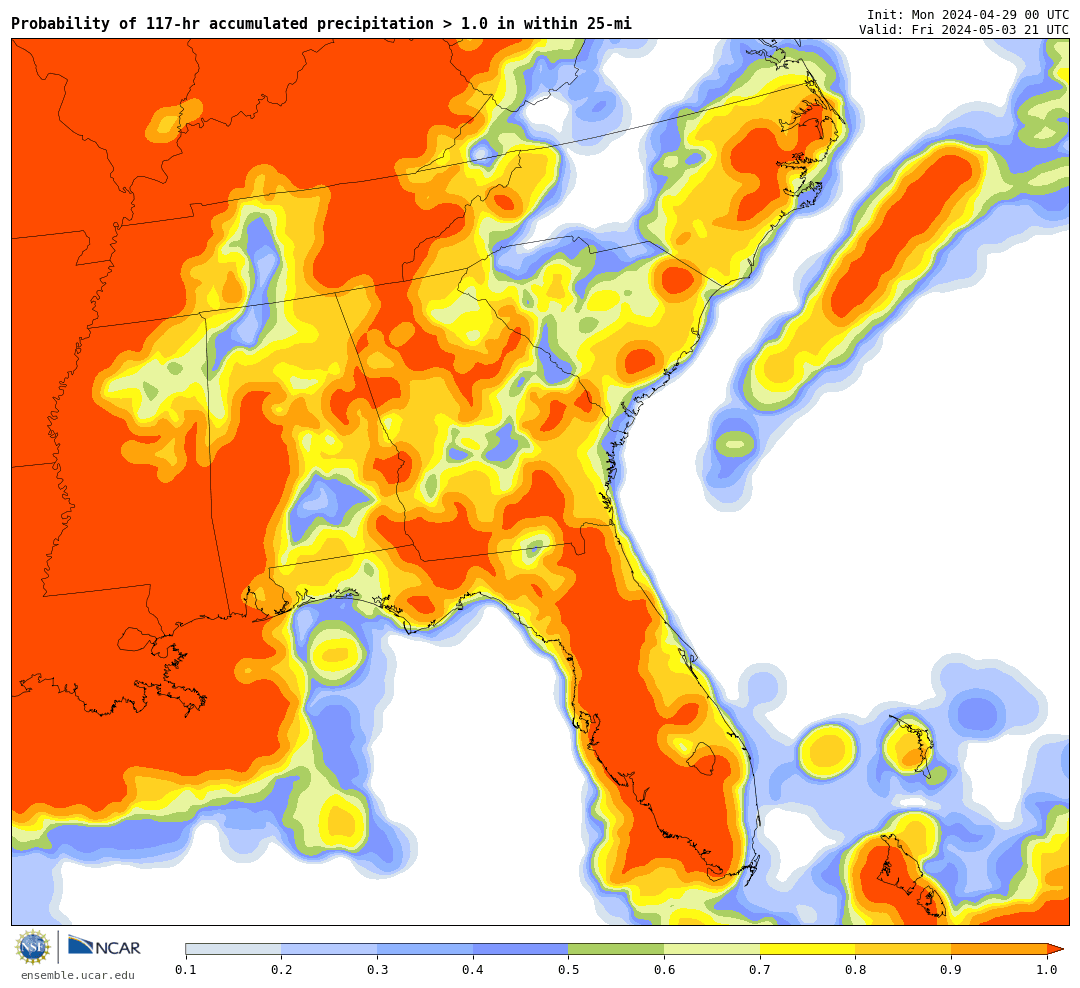Click the NSF logo icon
The width and height of the screenshot is (1080, 988).
point(33,947)
